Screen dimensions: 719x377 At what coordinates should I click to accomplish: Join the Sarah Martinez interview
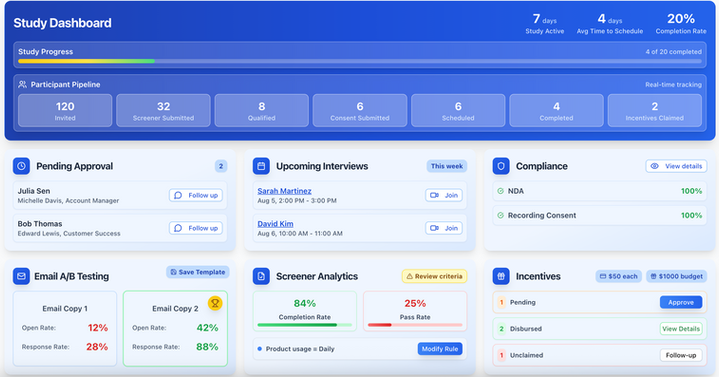click(x=443, y=195)
